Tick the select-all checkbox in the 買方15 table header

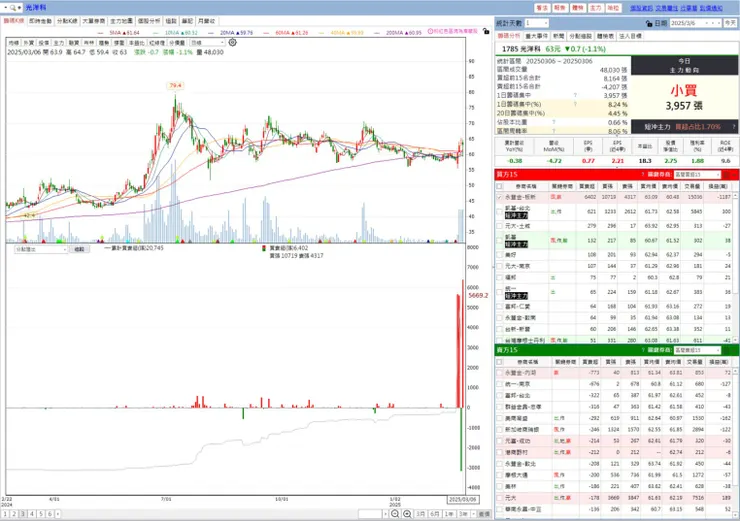pyautogui.click(x=499, y=186)
